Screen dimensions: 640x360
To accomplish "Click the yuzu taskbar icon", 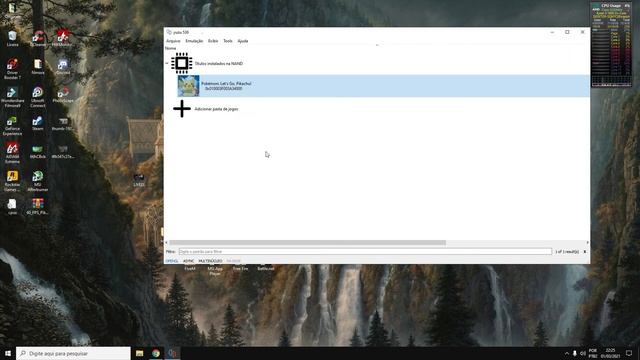I will (x=172, y=353).
